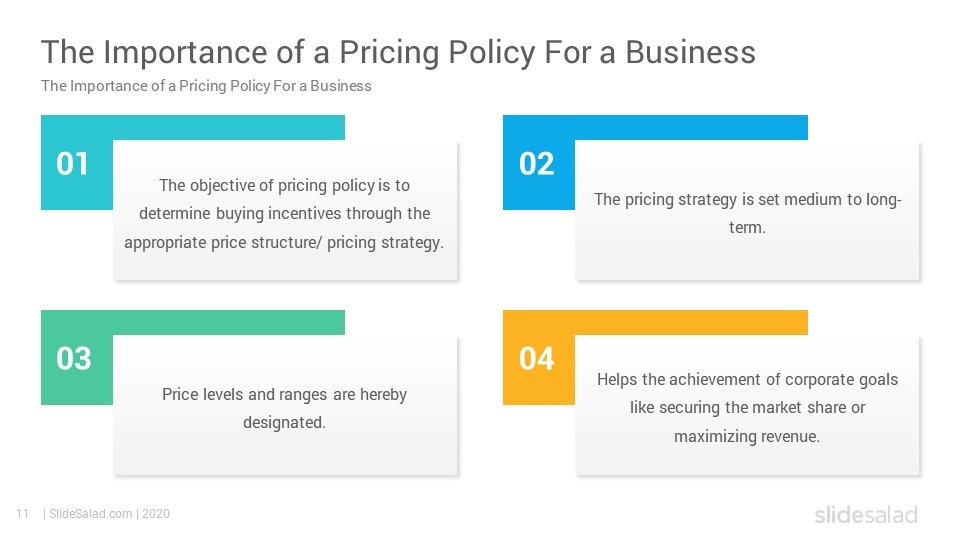
Task: Click the slide title about Pricing Policy
Action: 398,52
